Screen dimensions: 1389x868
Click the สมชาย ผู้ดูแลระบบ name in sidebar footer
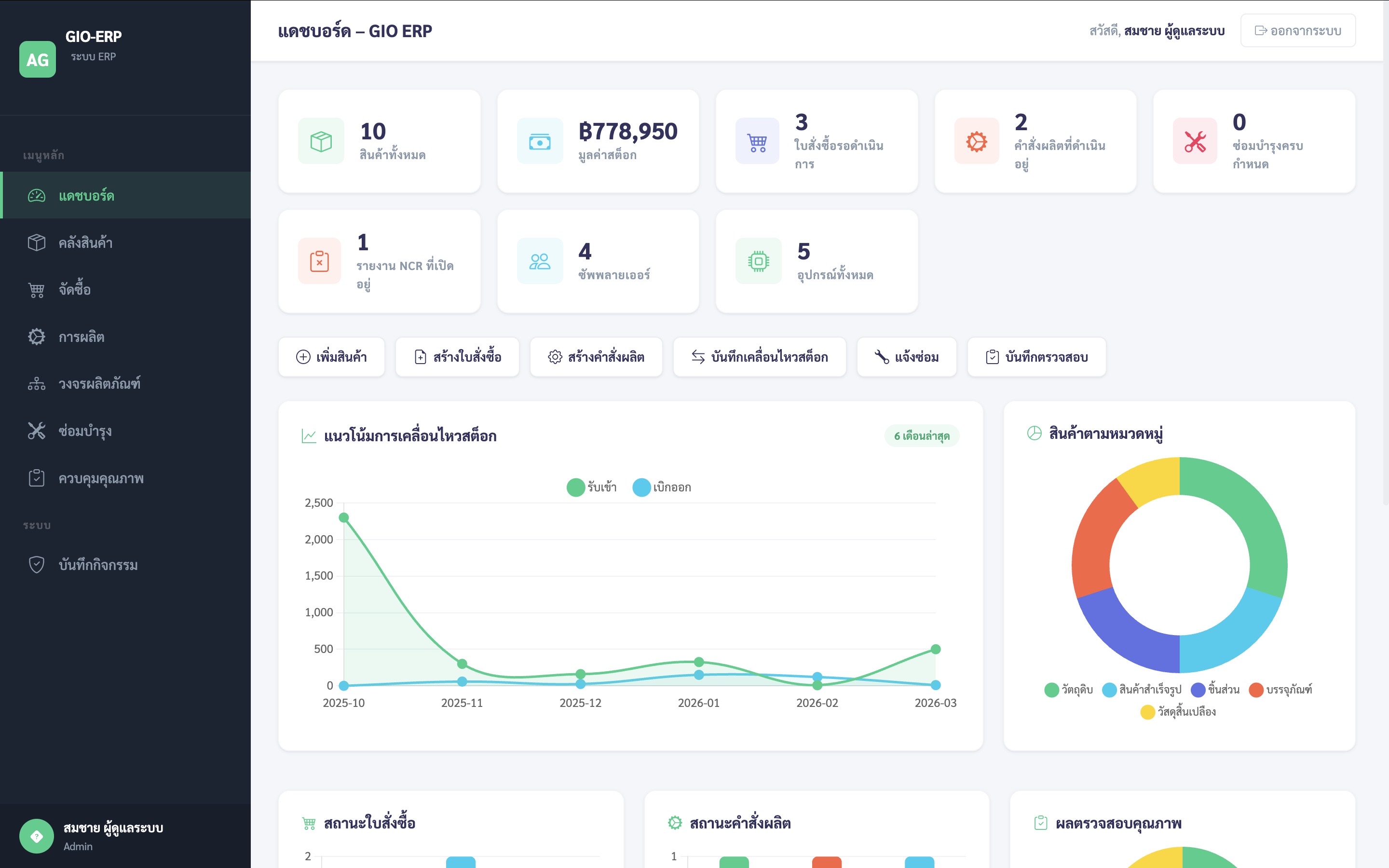[x=113, y=828]
